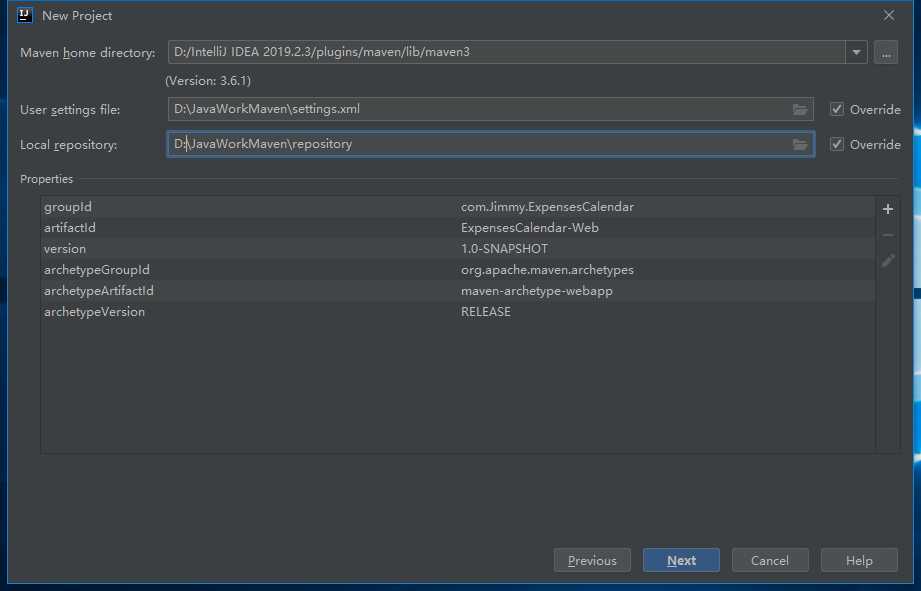Screen dimensions: 921x591
Task: Click the Local repository path field
Action: 490,145
